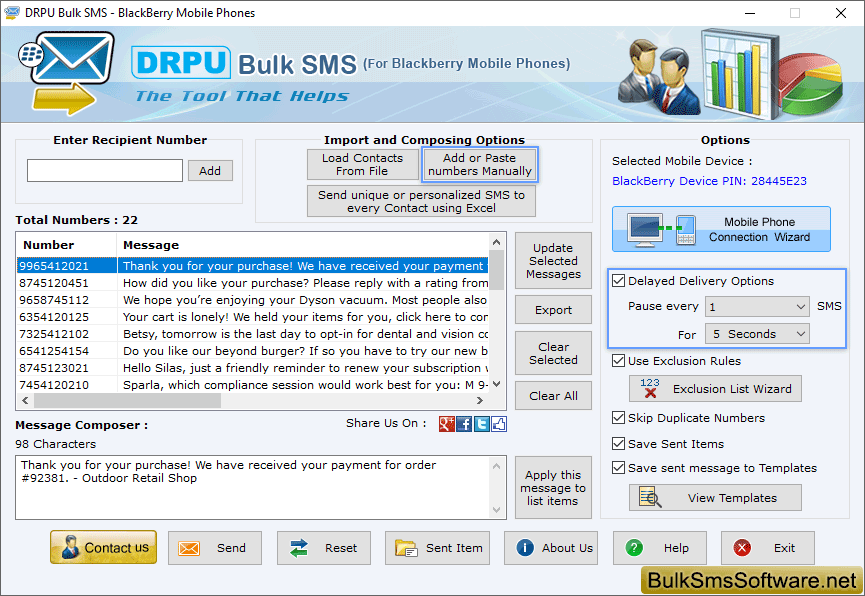Open Help
Screen dimensions: 865x596
660,548
